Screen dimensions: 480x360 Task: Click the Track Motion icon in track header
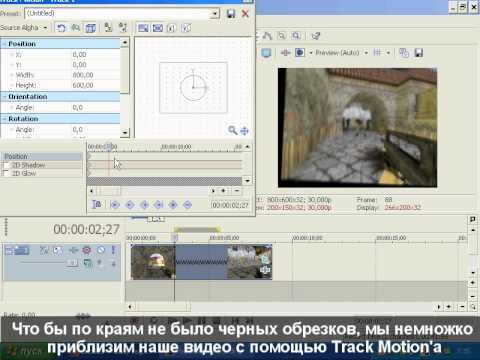[x=73, y=250]
